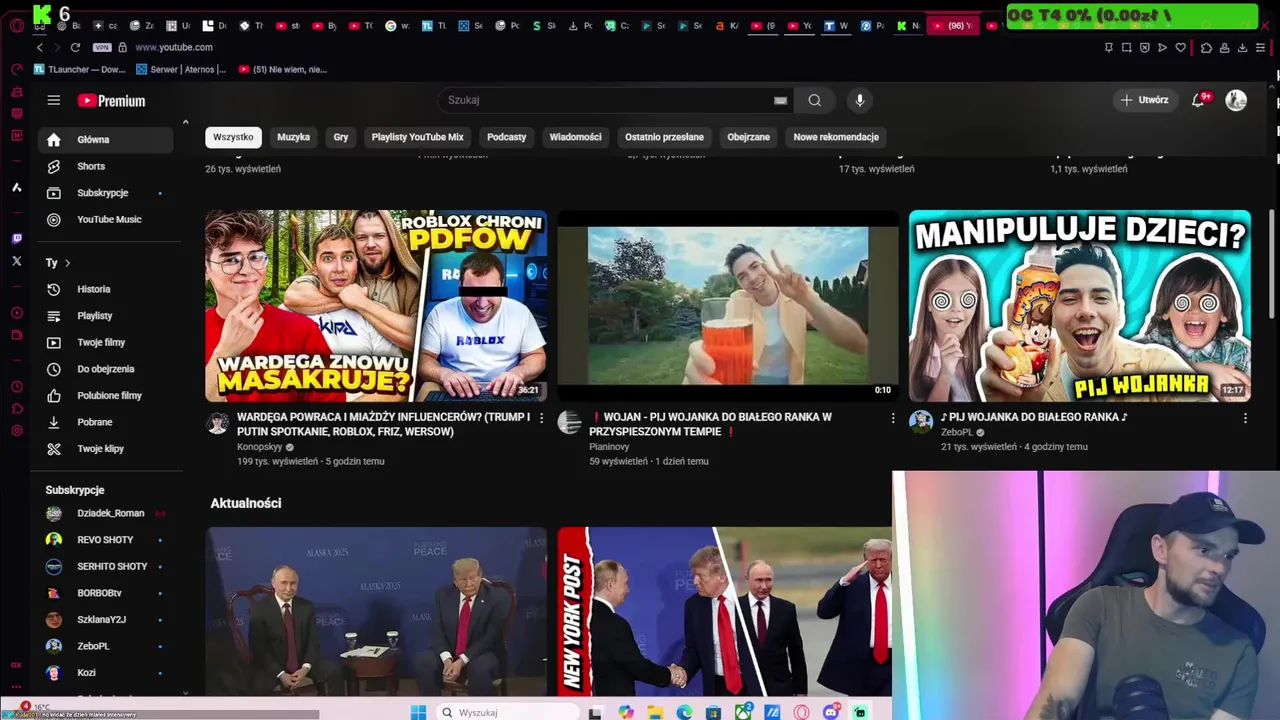Open the account avatar menu
This screenshot has width=1280, height=720.
1236,100
